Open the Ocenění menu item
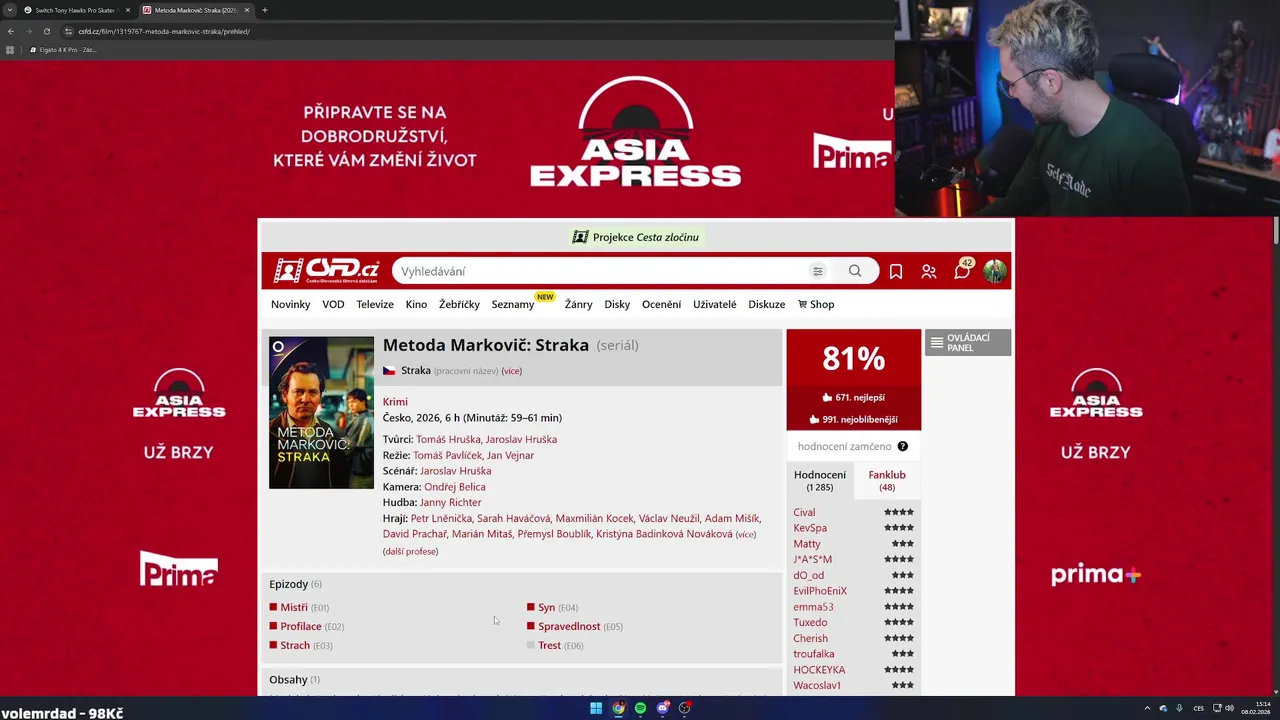 [661, 304]
